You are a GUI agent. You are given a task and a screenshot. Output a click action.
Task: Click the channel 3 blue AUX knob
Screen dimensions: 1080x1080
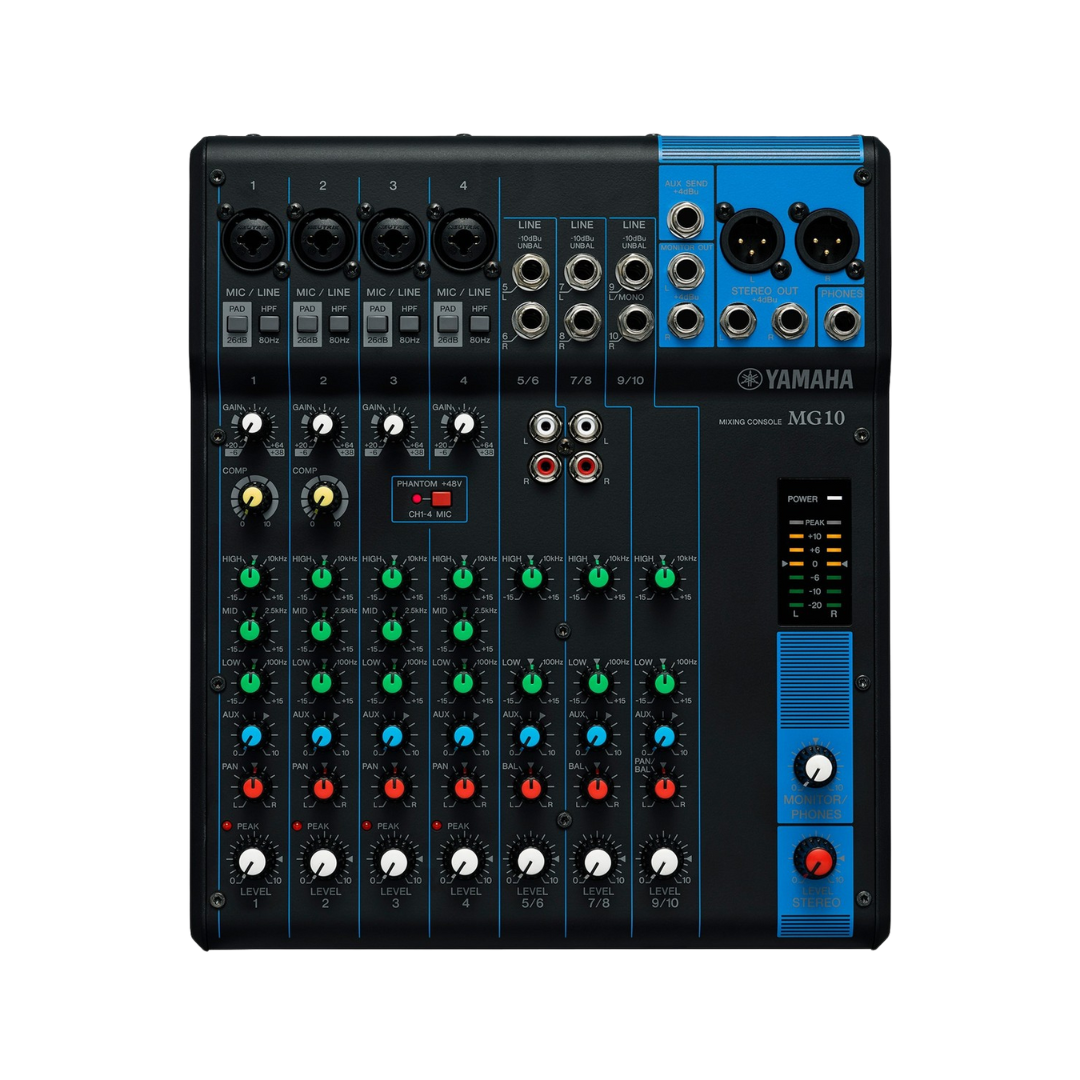point(393,736)
